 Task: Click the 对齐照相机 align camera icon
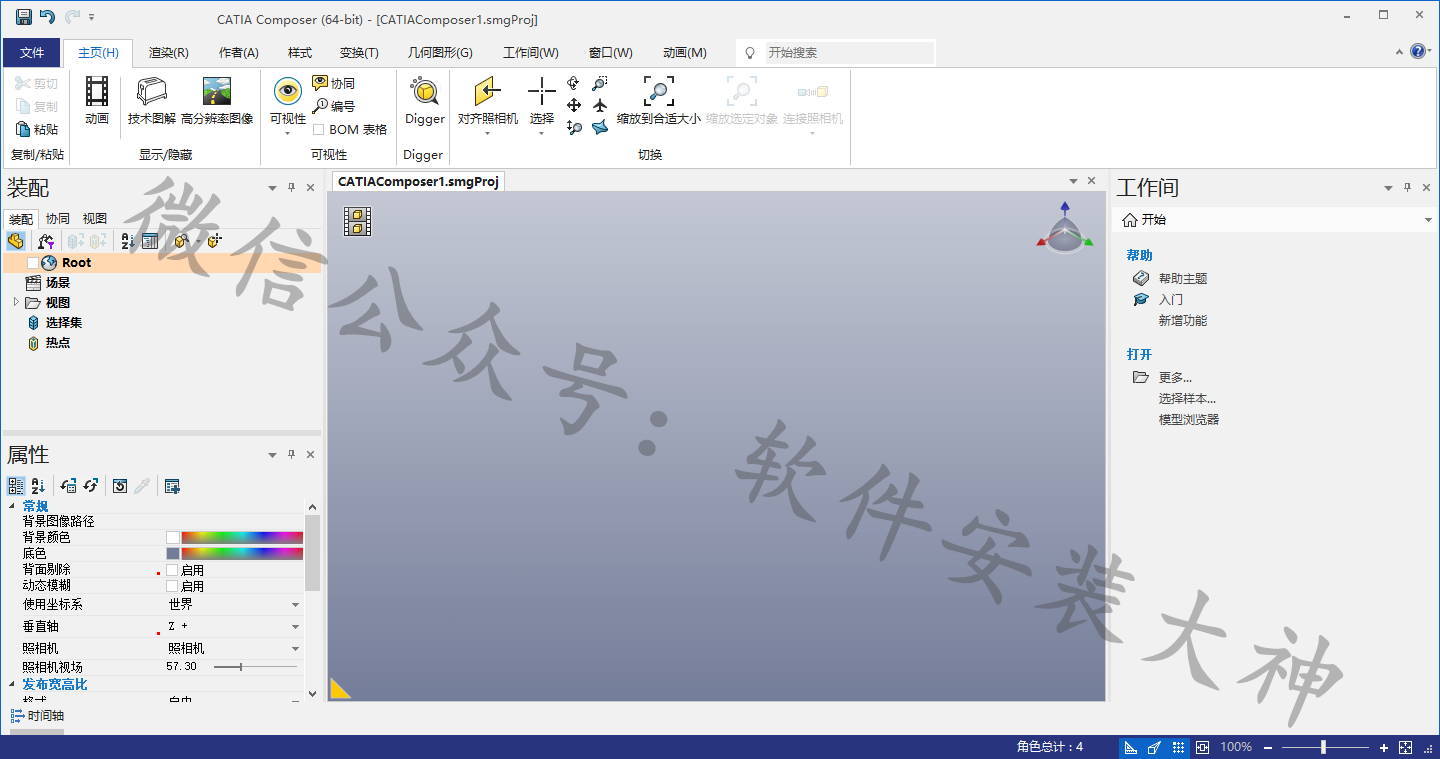click(487, 92)
